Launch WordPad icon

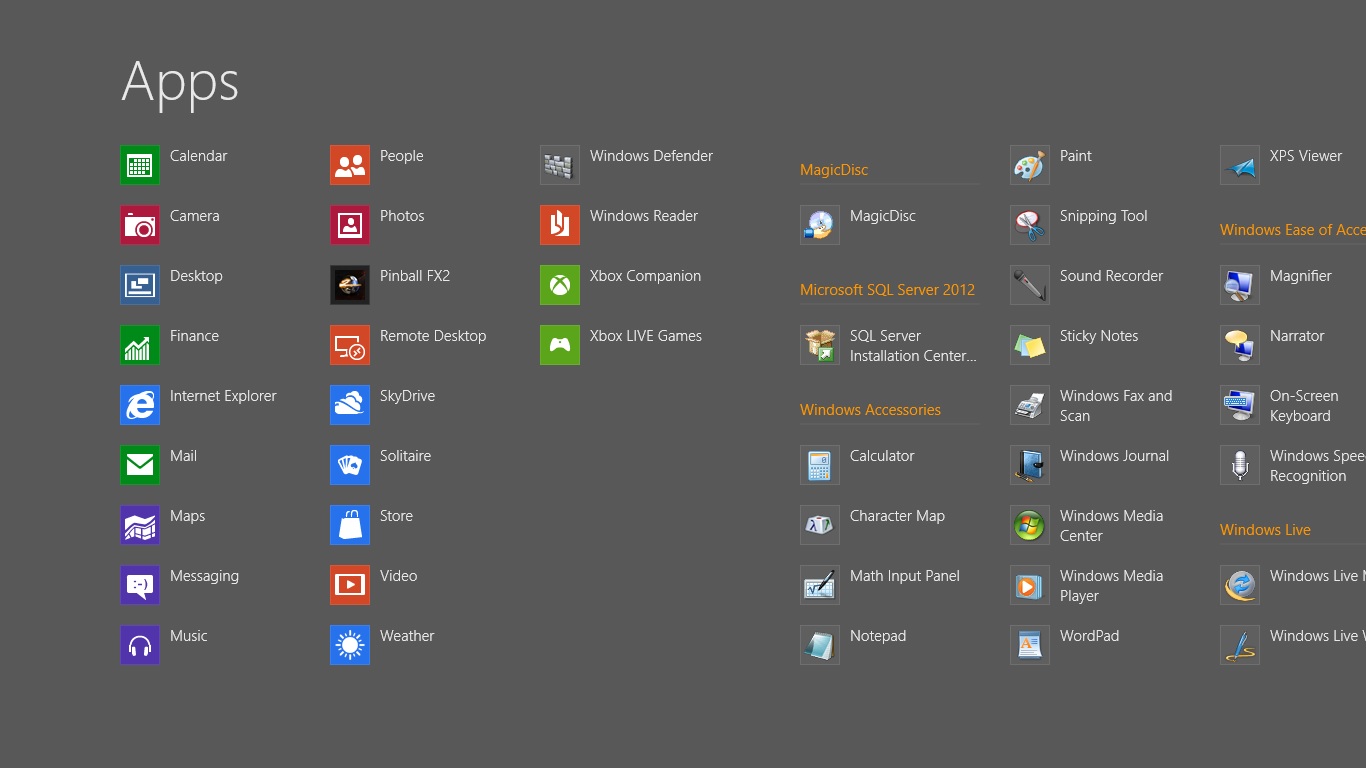tap(1030, 645)
